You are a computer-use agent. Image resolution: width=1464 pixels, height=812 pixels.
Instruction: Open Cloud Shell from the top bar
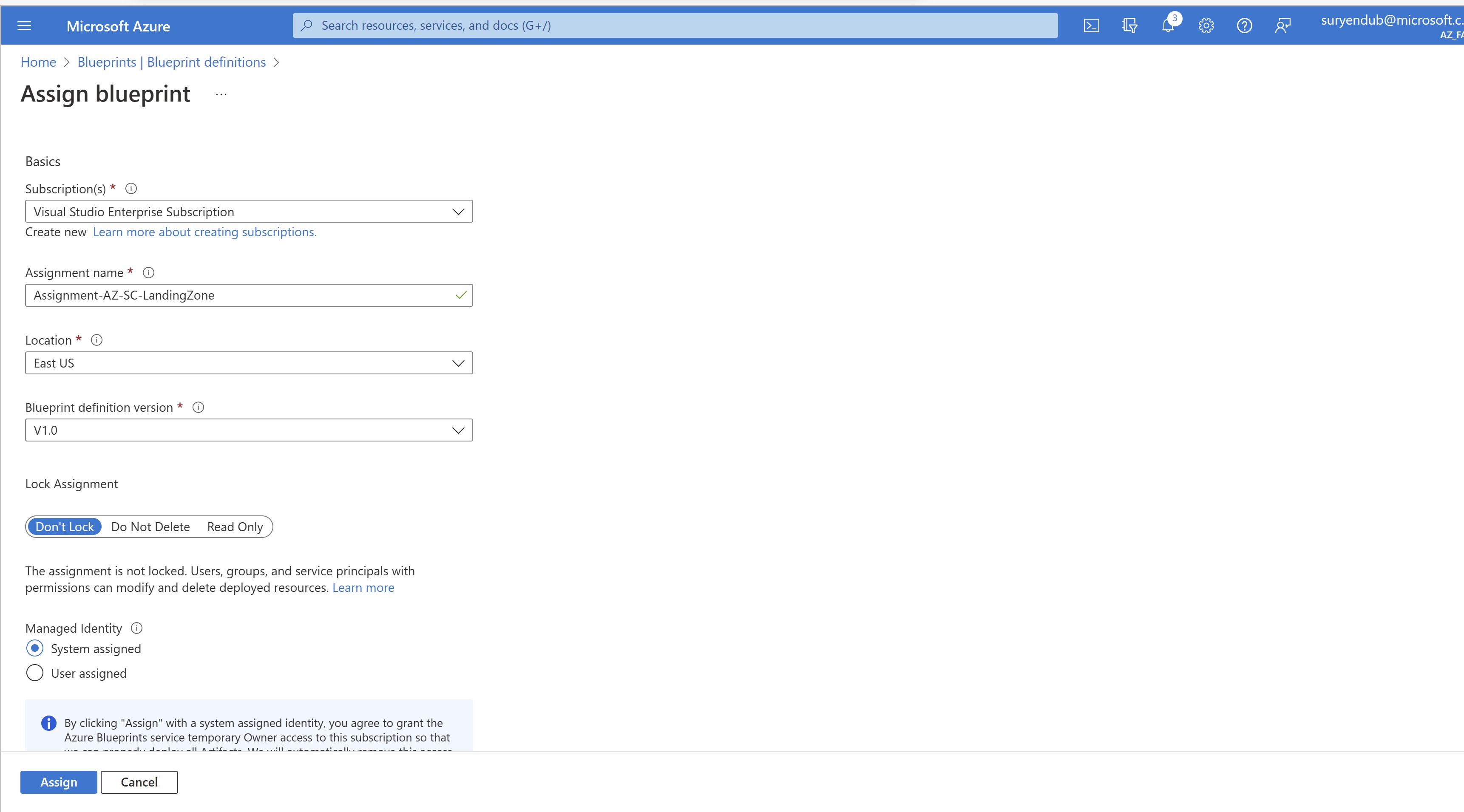pyautogui.click(x=1091, y=25)
